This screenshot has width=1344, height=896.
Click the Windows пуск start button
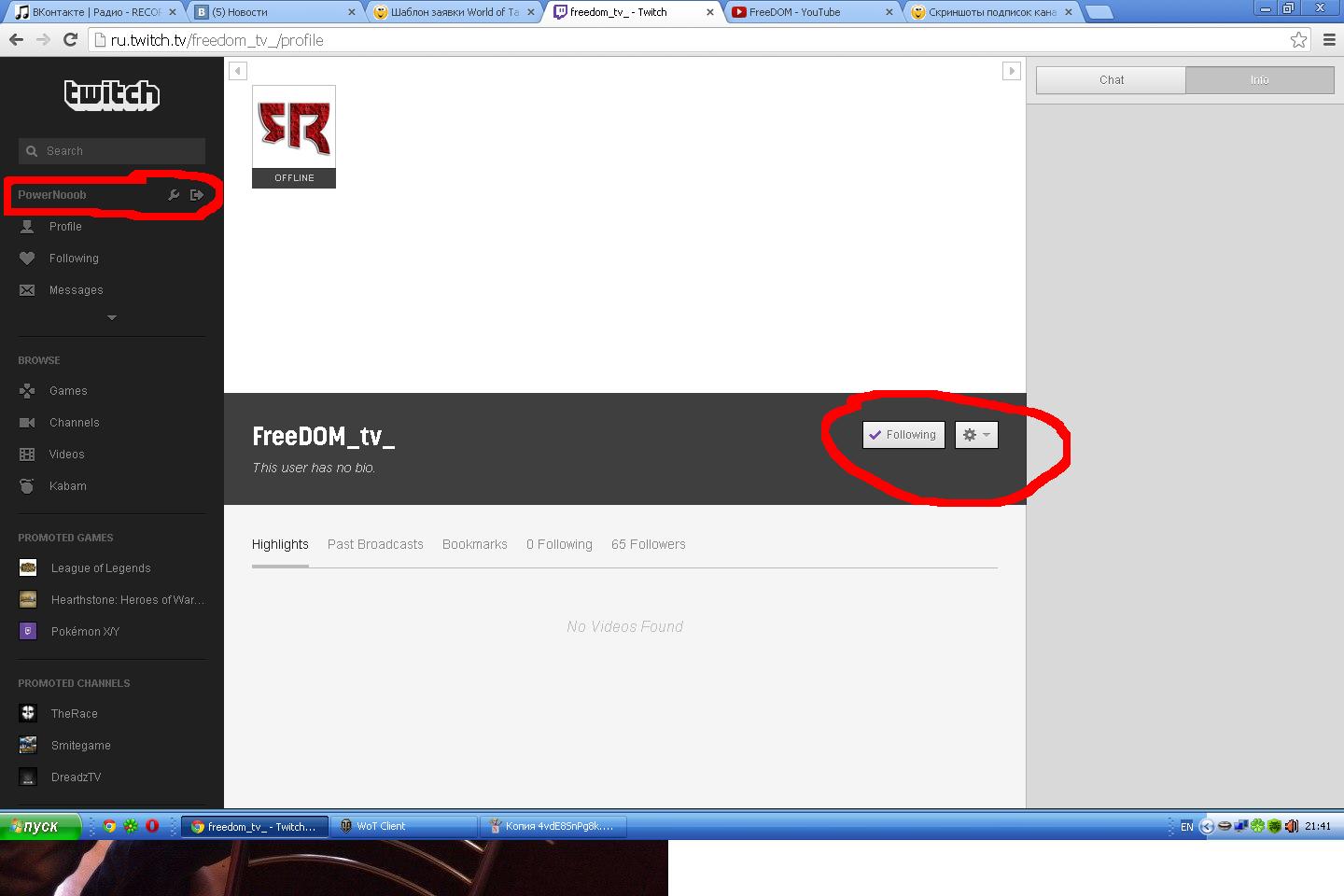click(x=39, y=826)
